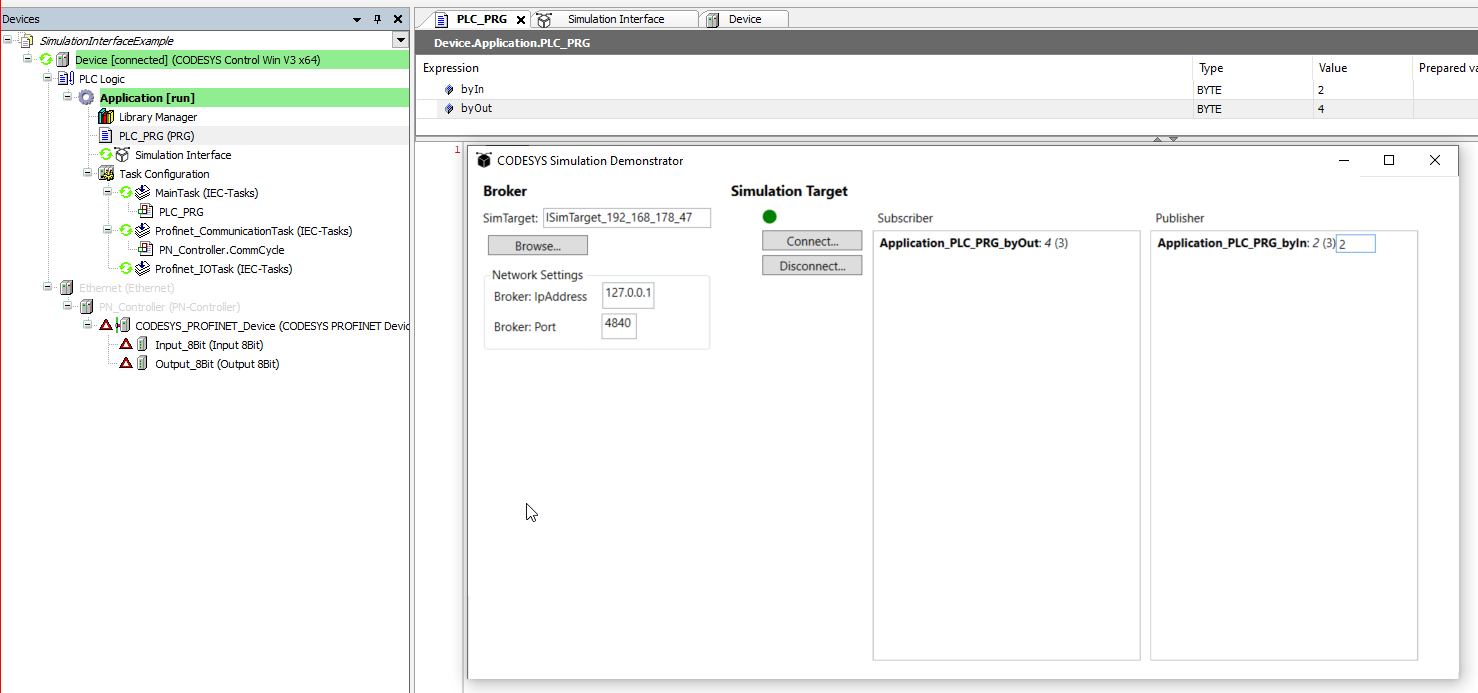Click the Task Configuration icon
Image resolution: width=1478 pixels, height=693 pixels.
click(x=106, y=173)
